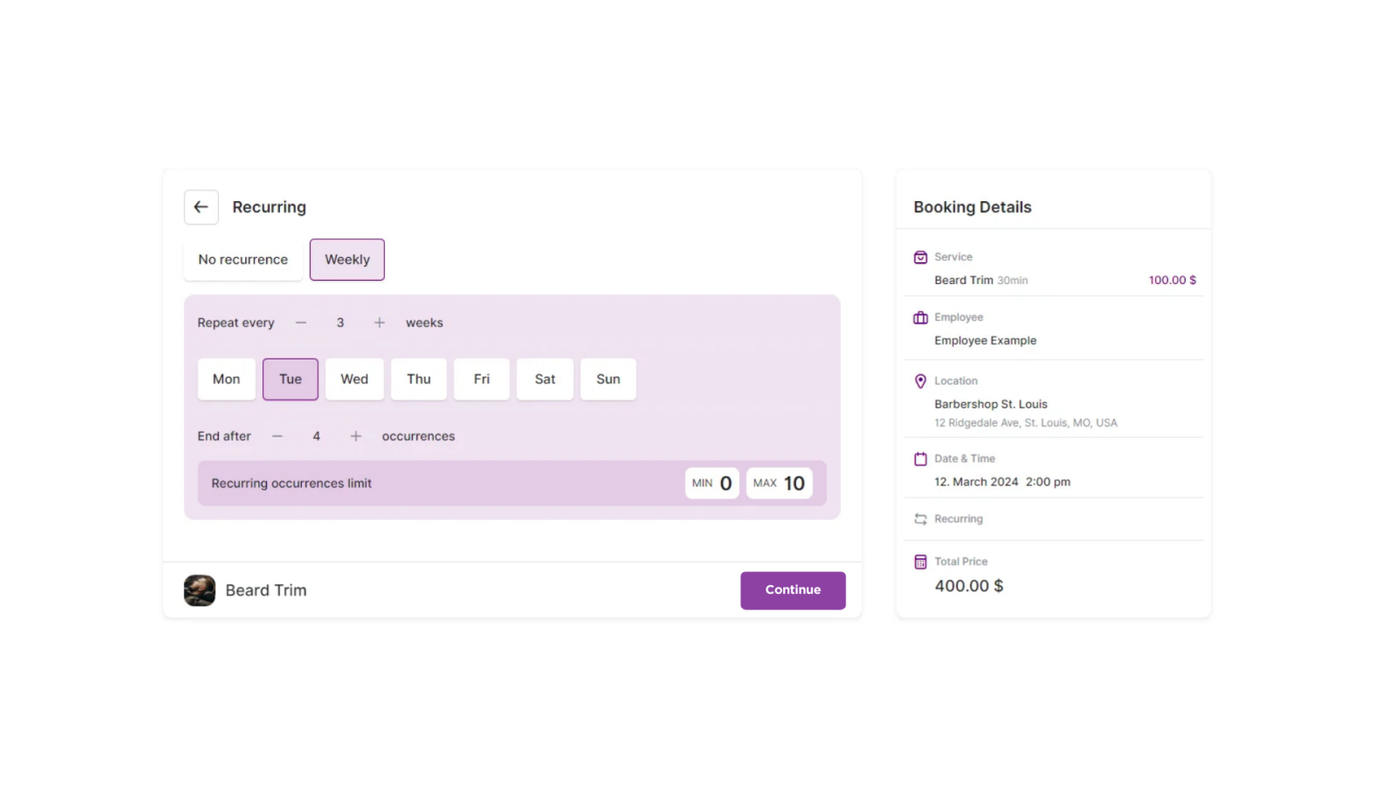The width and height of the screenshot is (1400, 787).
Task: Click the Beard Trim service thumbnail
Action: (200, 590)
